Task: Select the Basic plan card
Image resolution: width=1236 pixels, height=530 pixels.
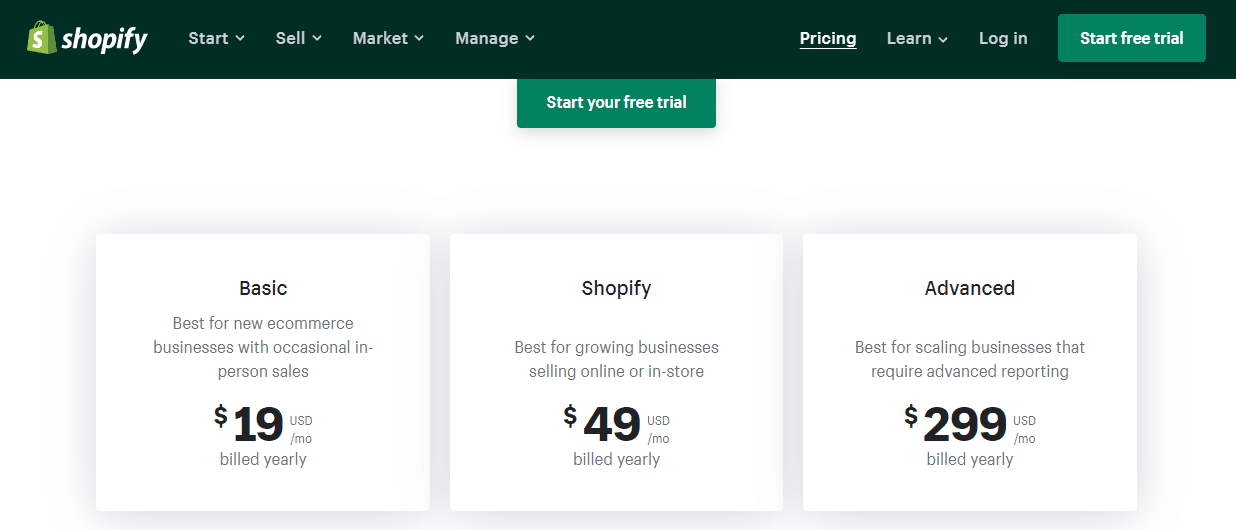Action: tap(263, 372)
